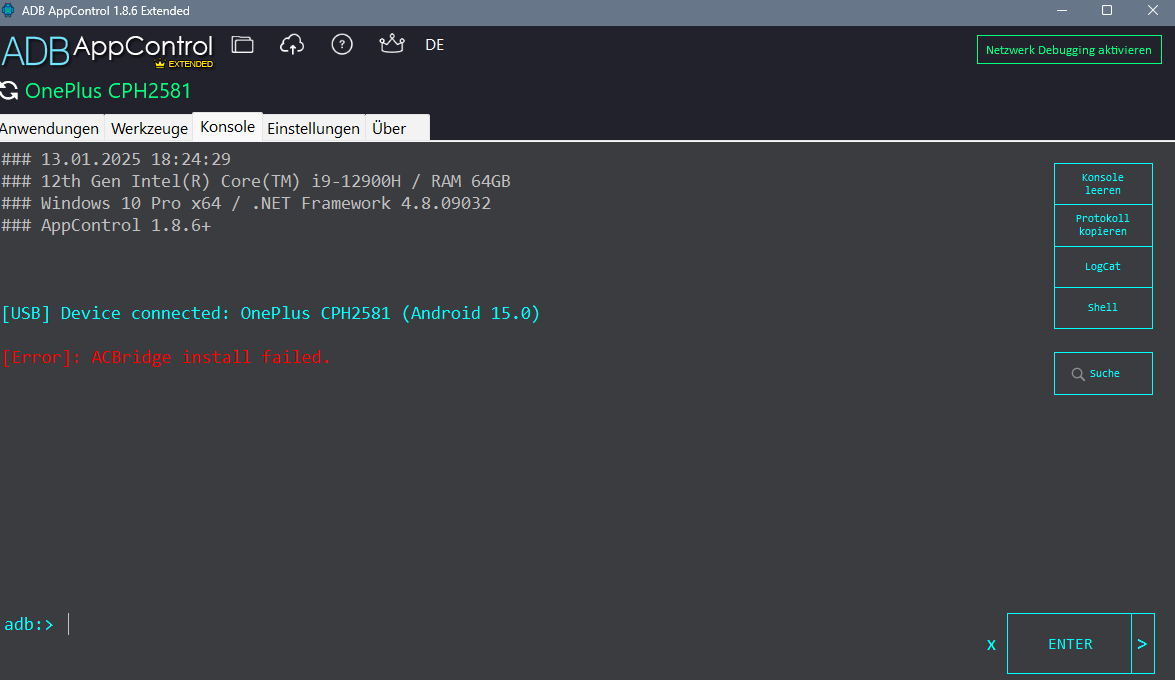
Task: Maximize the ADB AppControl window
Action: [1107, 10]
